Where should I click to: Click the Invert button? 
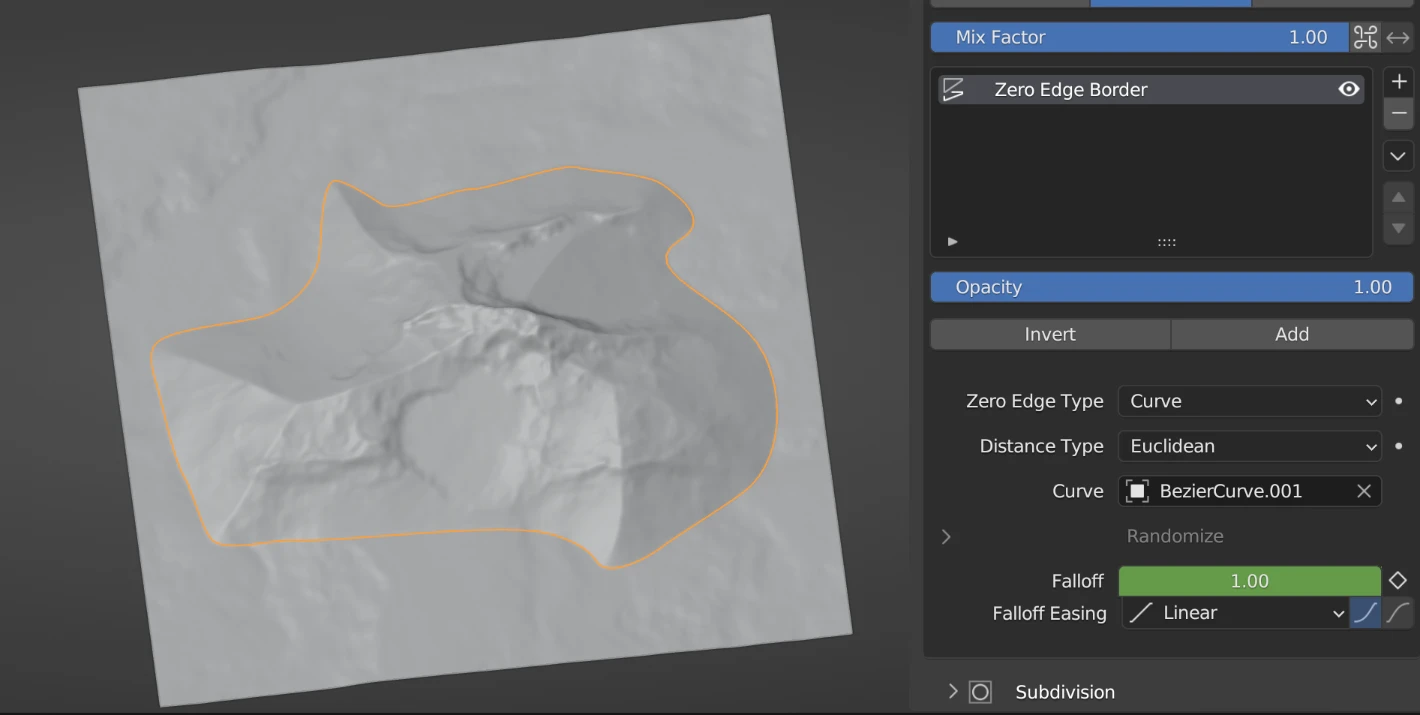point(1050,334)
